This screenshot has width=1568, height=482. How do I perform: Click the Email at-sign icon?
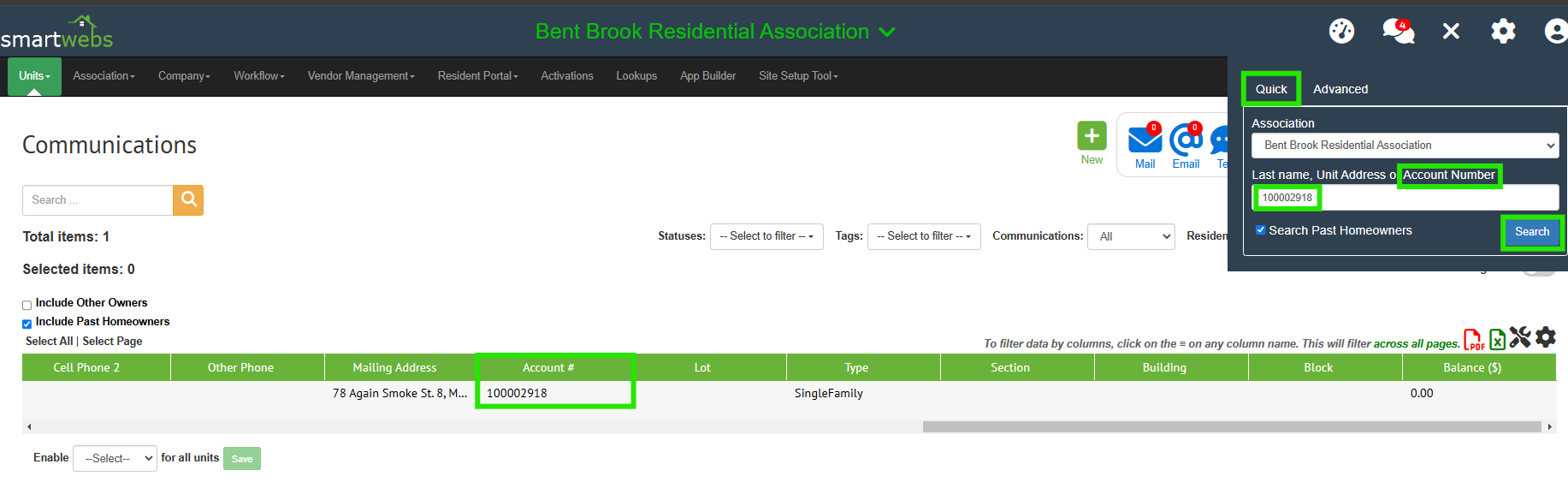coord(1186,140)
